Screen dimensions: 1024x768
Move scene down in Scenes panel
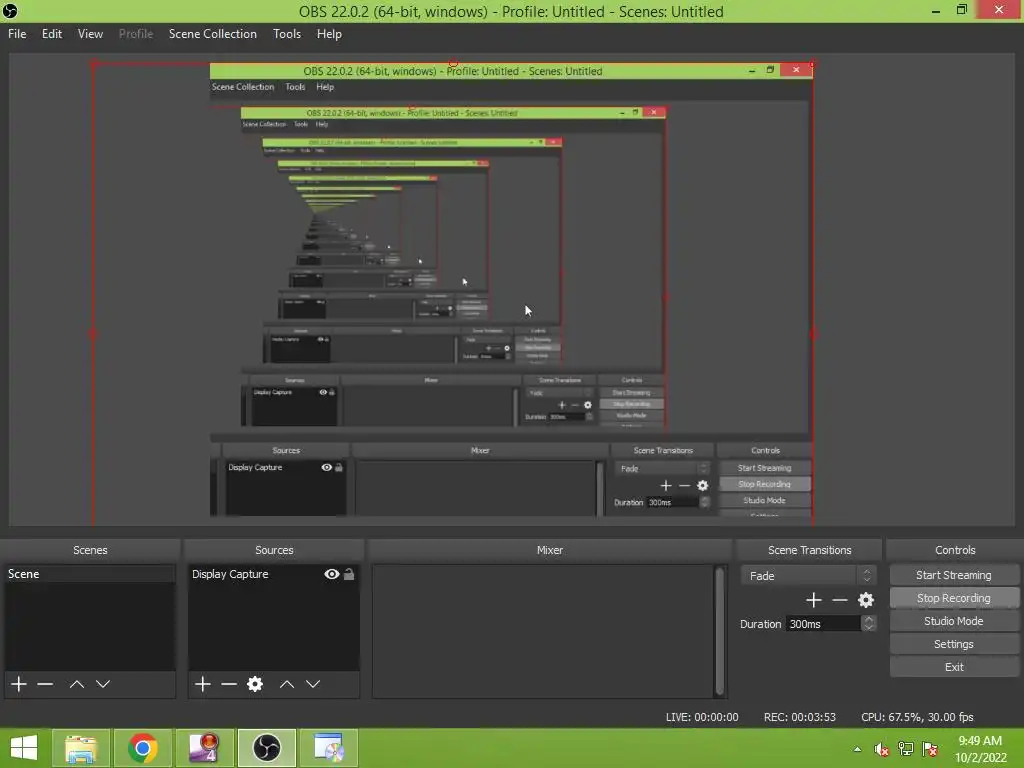(103, 684)
